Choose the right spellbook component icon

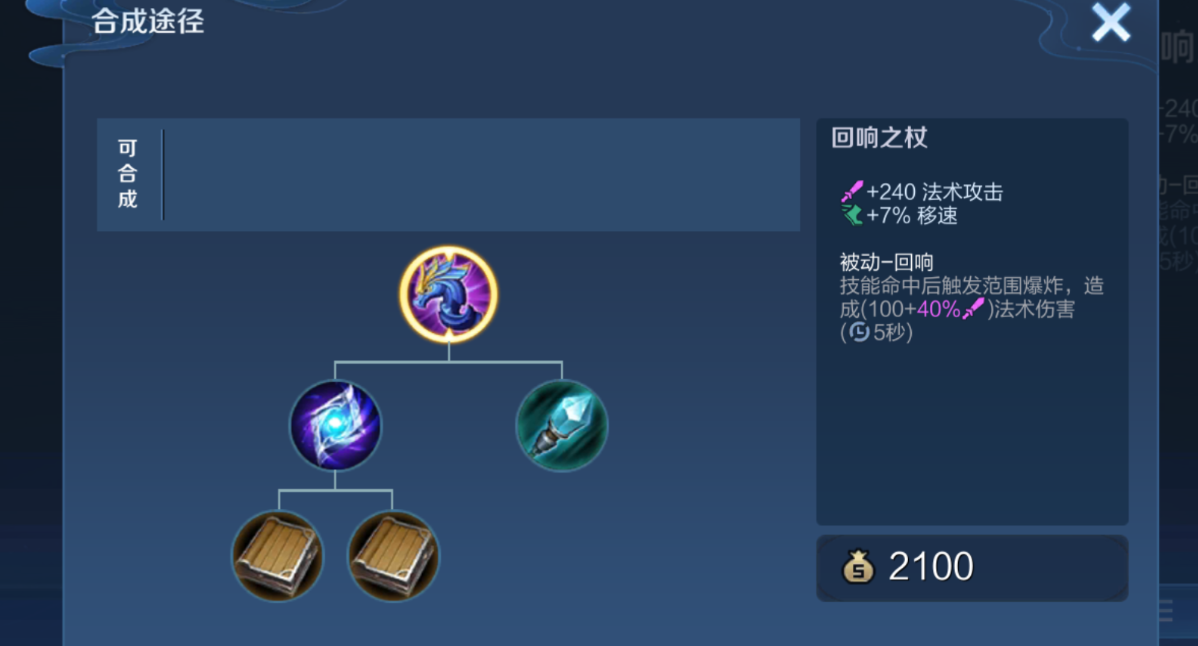pyautogui.click(x=393, y=555)
